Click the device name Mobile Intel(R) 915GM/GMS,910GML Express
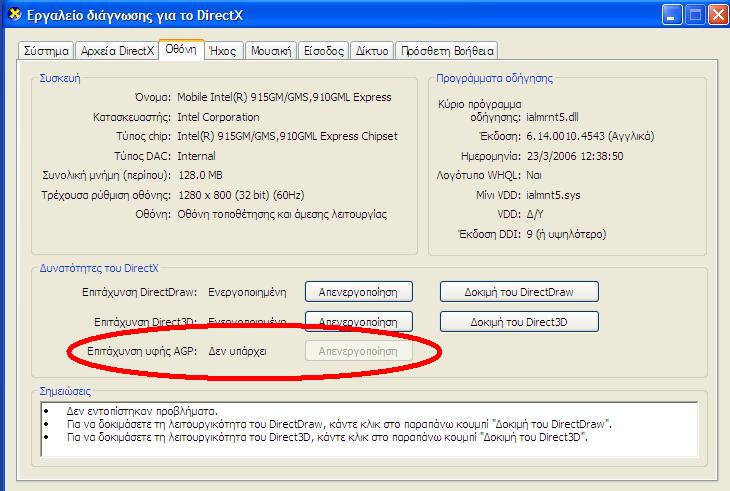The image size is (730, 491). coord(284,97)
